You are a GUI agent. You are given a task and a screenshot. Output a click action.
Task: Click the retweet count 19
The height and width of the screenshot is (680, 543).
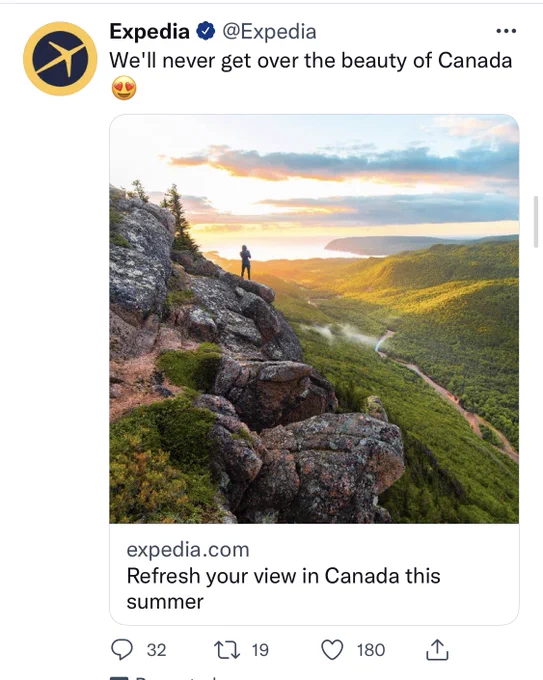coord(260,650)
